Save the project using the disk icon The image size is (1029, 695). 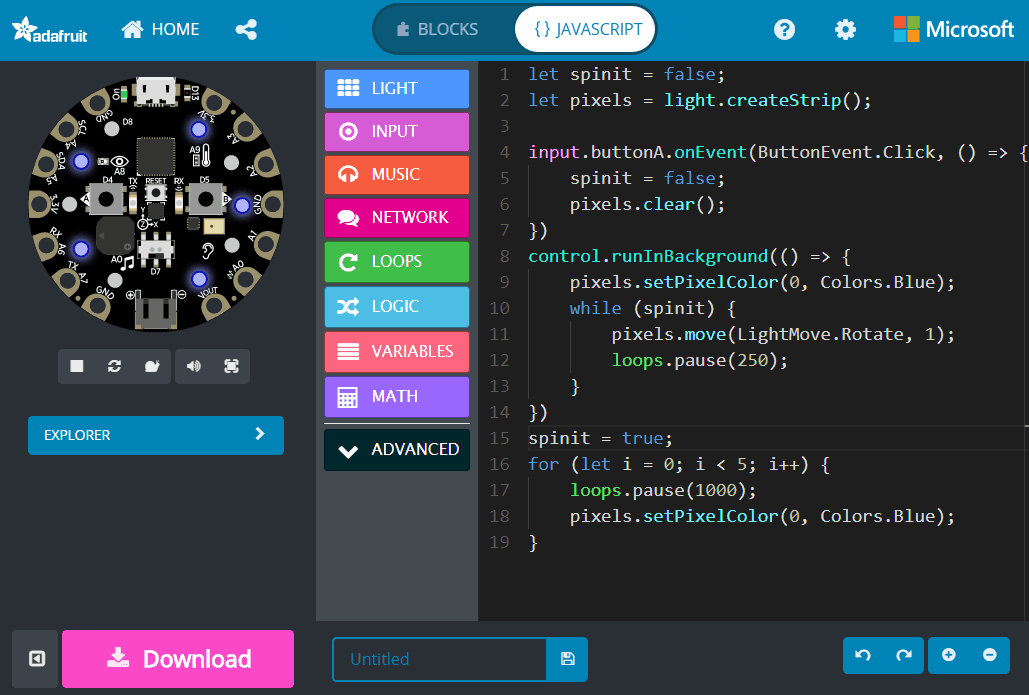tap(567, 659)
